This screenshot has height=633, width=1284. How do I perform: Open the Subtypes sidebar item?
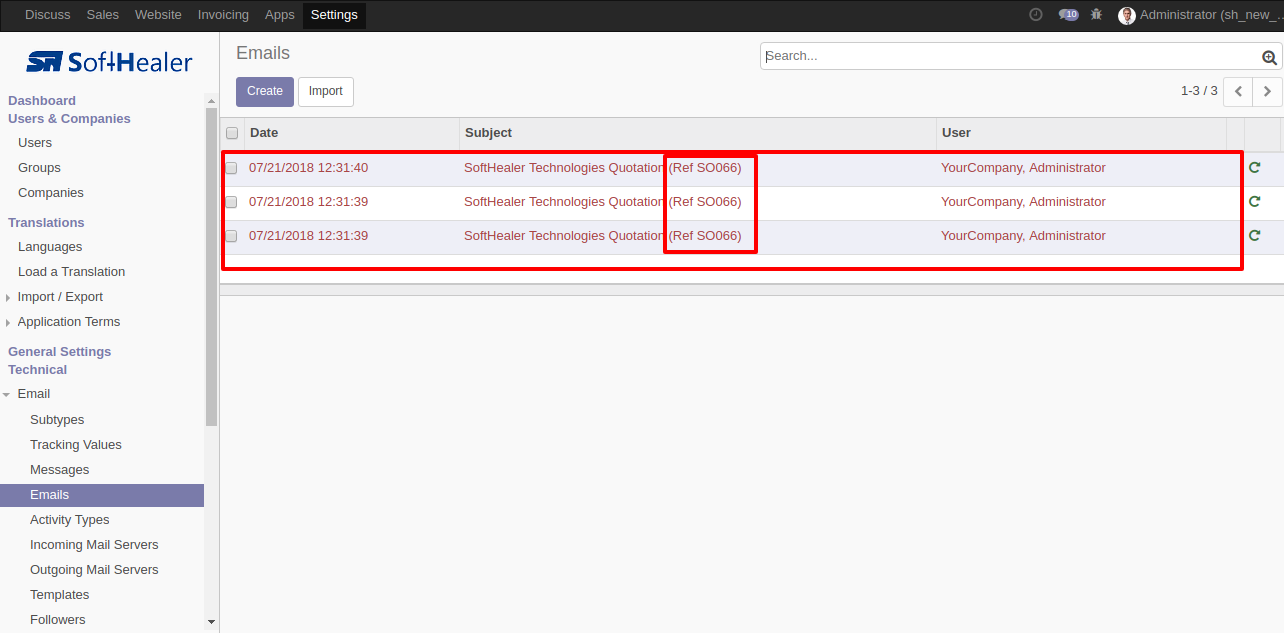pos(57,420)
